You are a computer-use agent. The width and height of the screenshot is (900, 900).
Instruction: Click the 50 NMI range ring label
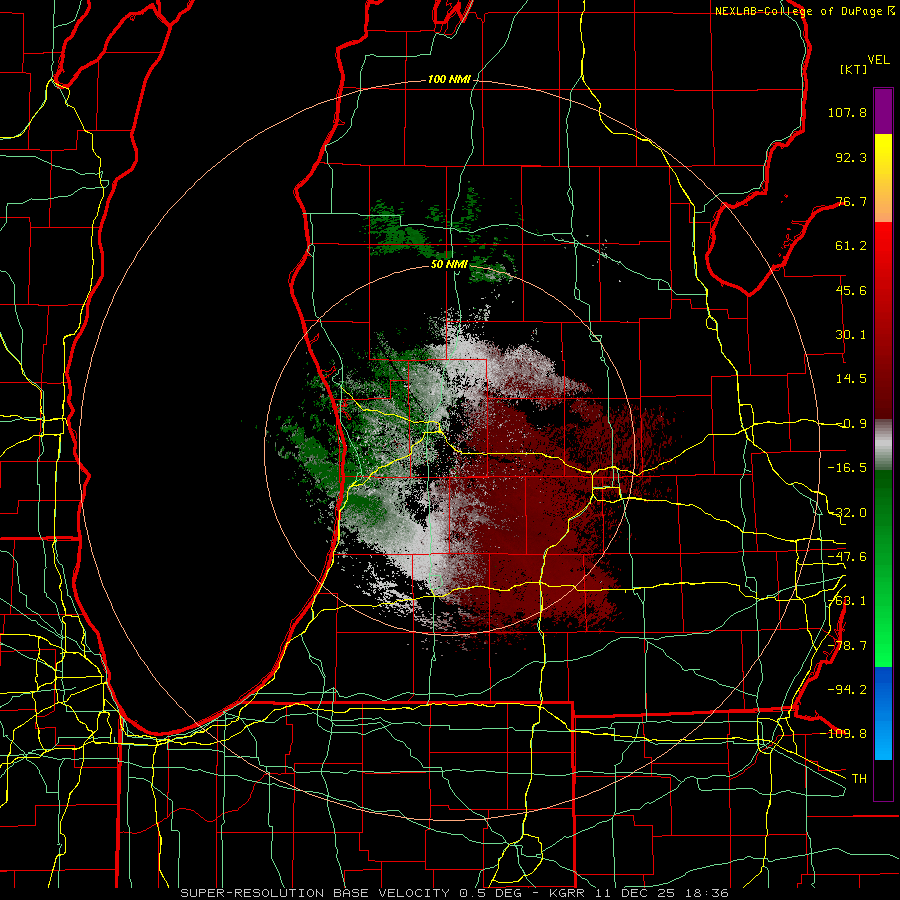coord(449,265)
